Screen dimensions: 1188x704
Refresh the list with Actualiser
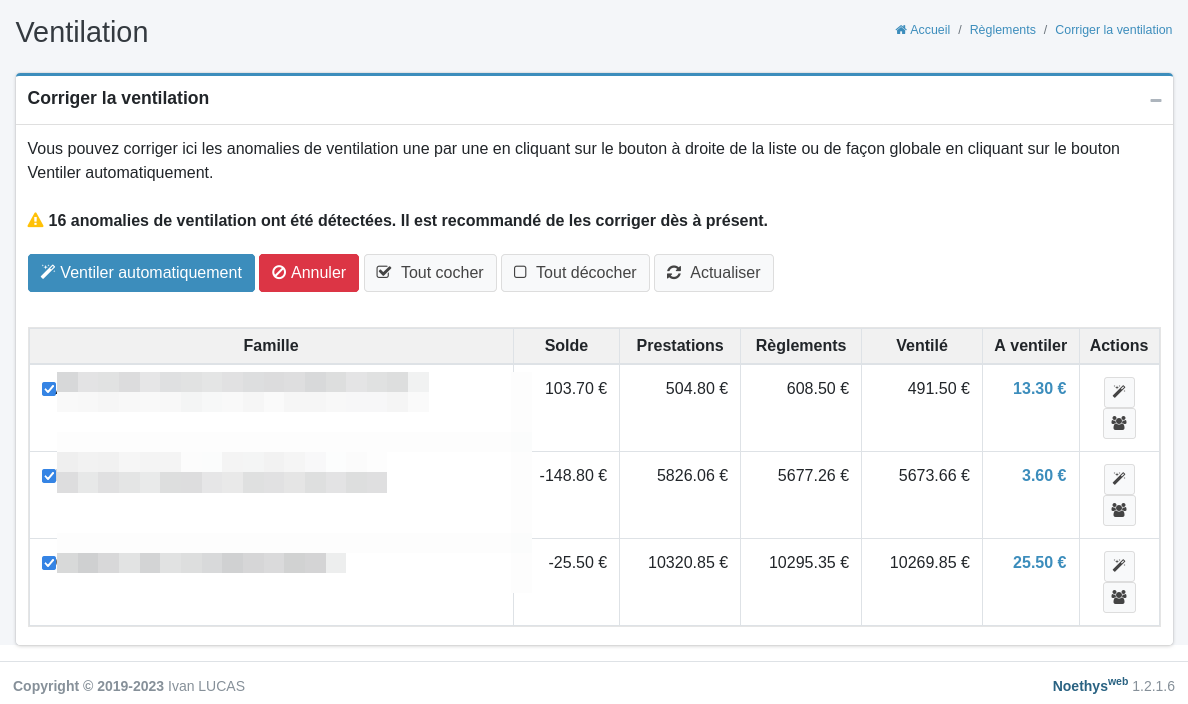(713, 273)
